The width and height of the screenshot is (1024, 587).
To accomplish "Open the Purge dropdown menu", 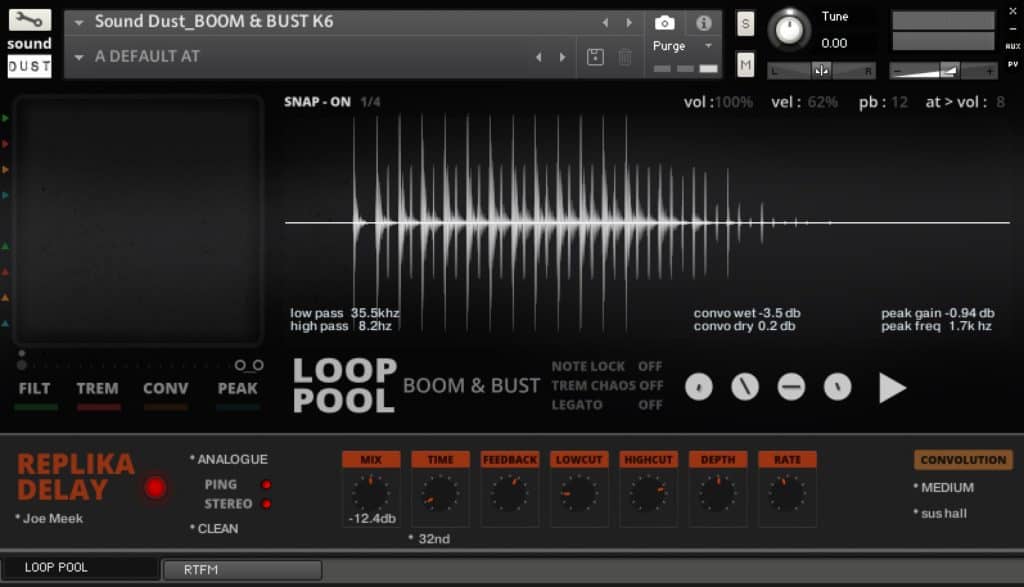I will pos(684,47).
